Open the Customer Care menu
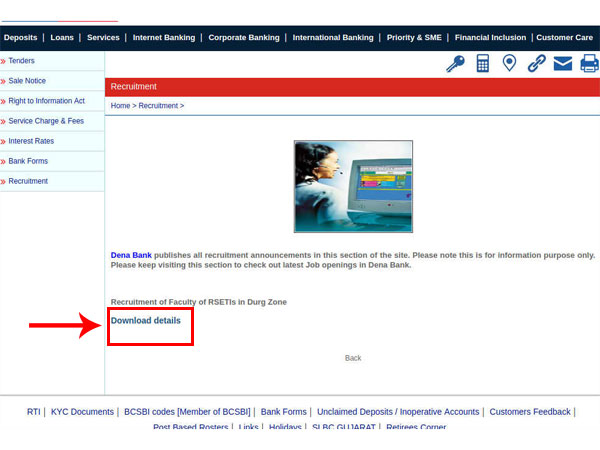 [564, 38]
